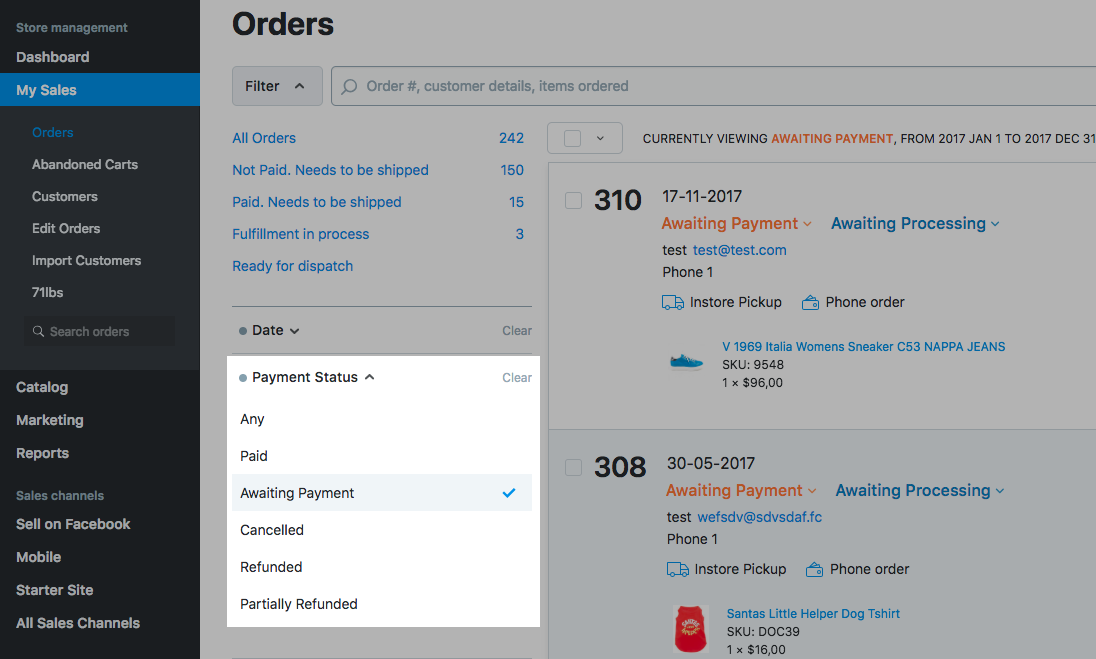
Task: Tick the checkbox for order 308
Action: [x=573, y=467]
